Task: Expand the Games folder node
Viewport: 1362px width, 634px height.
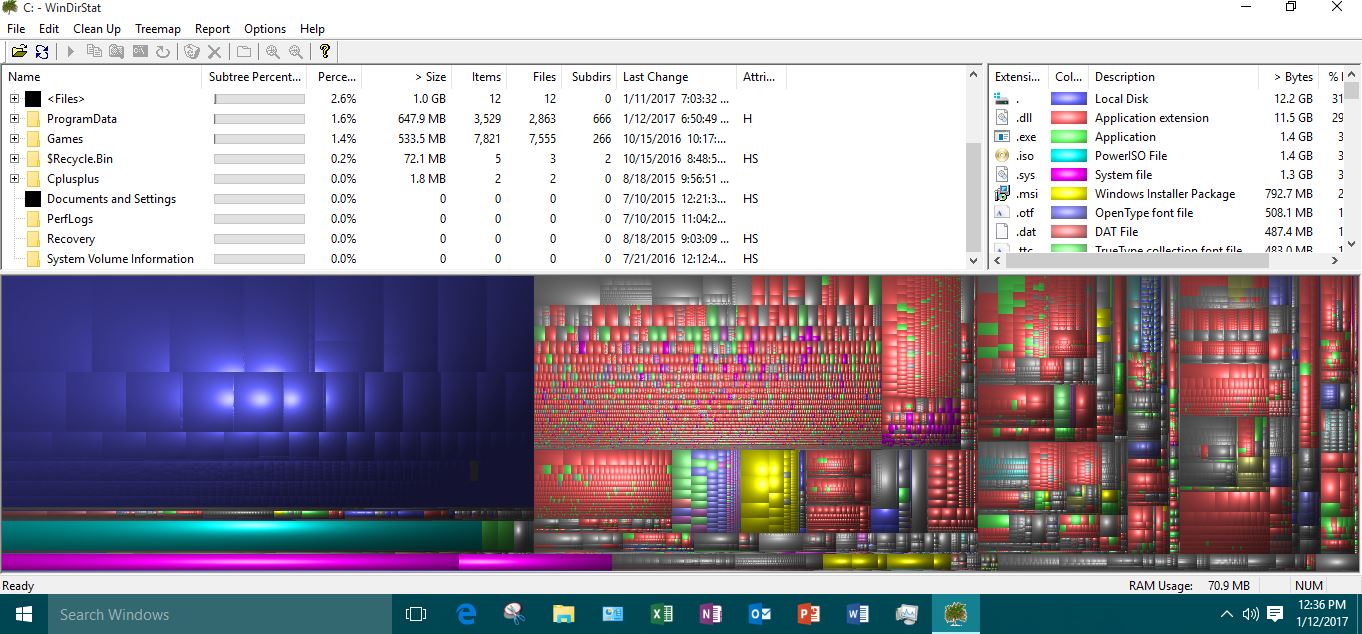Action: (x=14, y=139)
